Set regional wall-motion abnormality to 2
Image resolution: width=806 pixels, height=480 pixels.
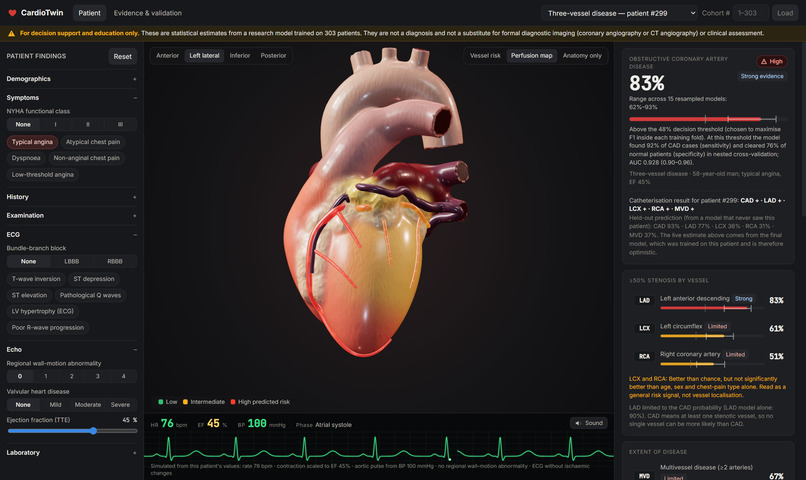tap(71, 376)
